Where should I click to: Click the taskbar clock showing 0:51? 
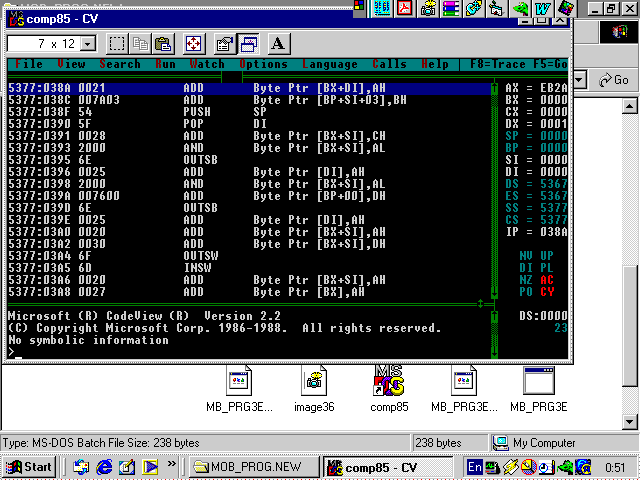(x=615, y=467)
